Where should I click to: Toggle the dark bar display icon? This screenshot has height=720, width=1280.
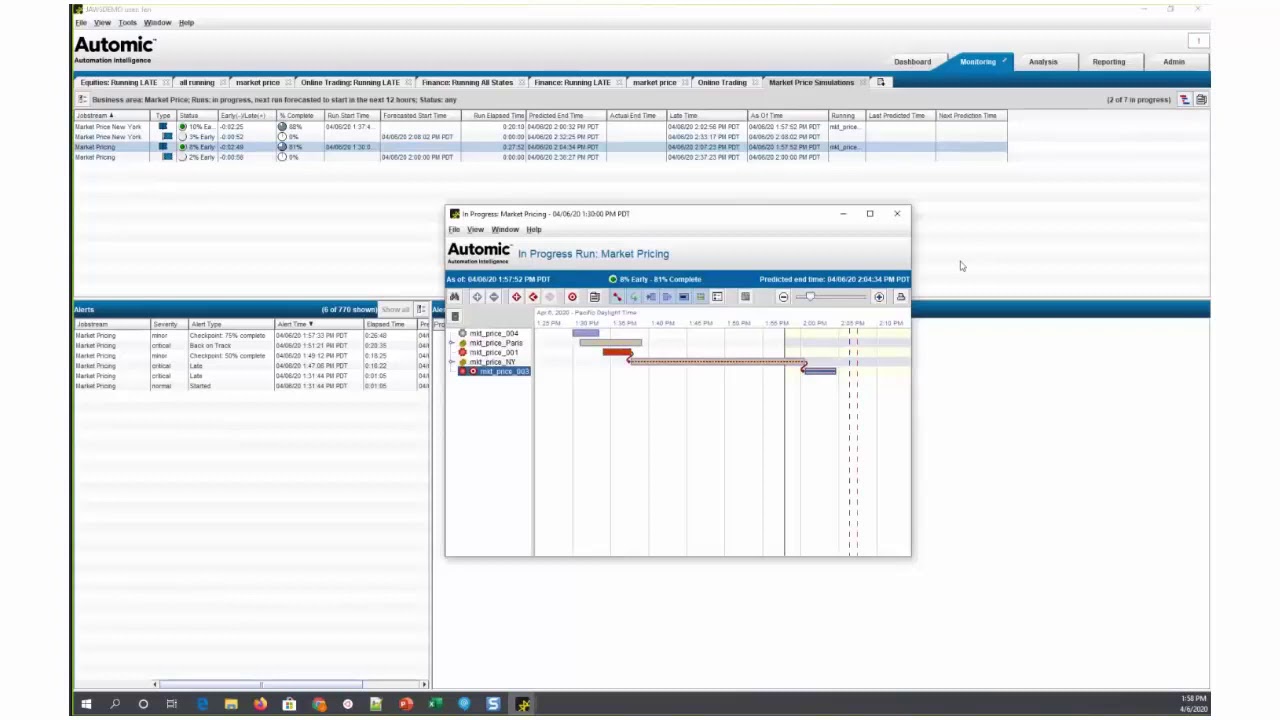(x=684, y=297)
